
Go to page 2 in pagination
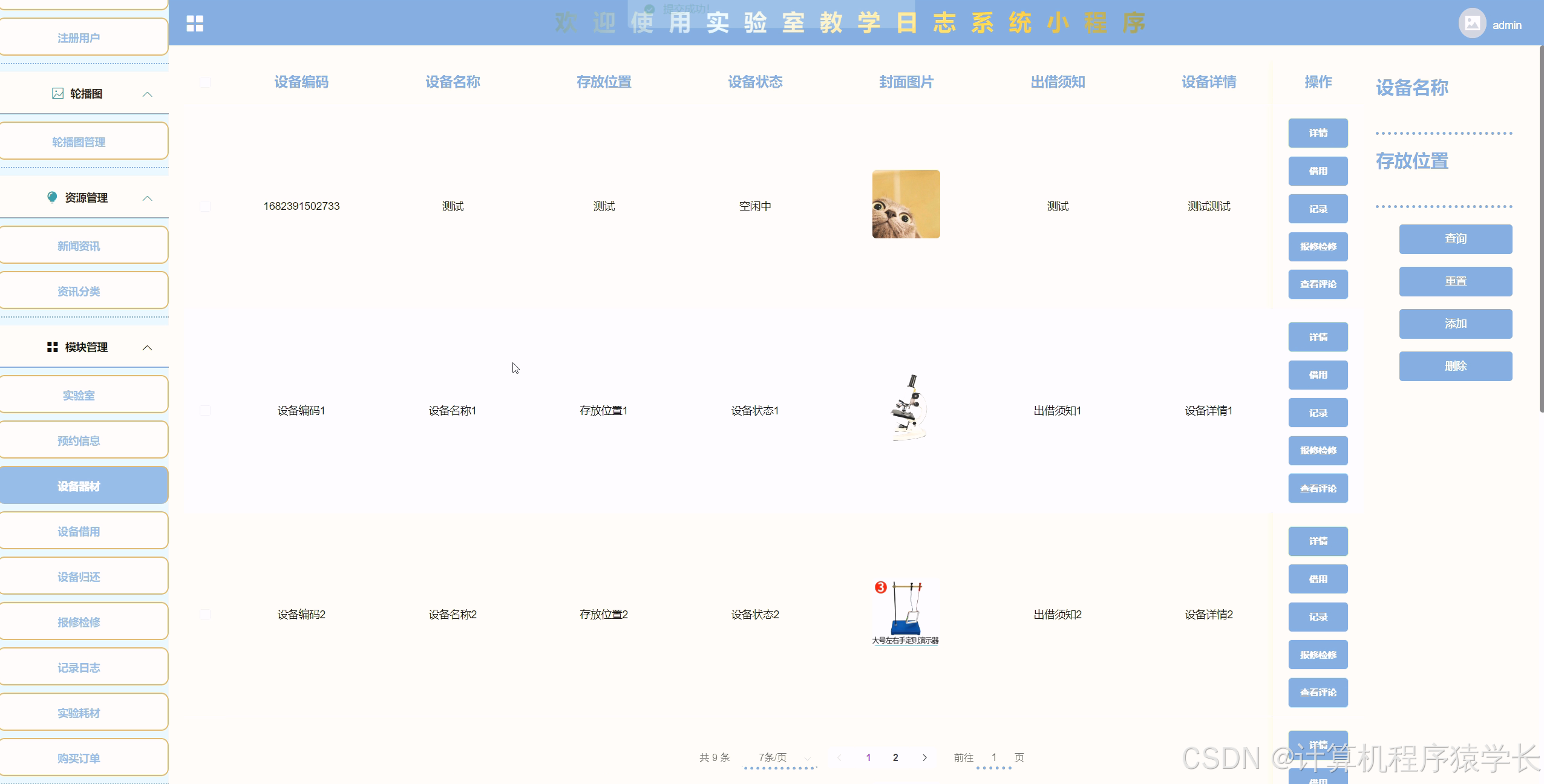pyautogui.click(x=895, y=757)
